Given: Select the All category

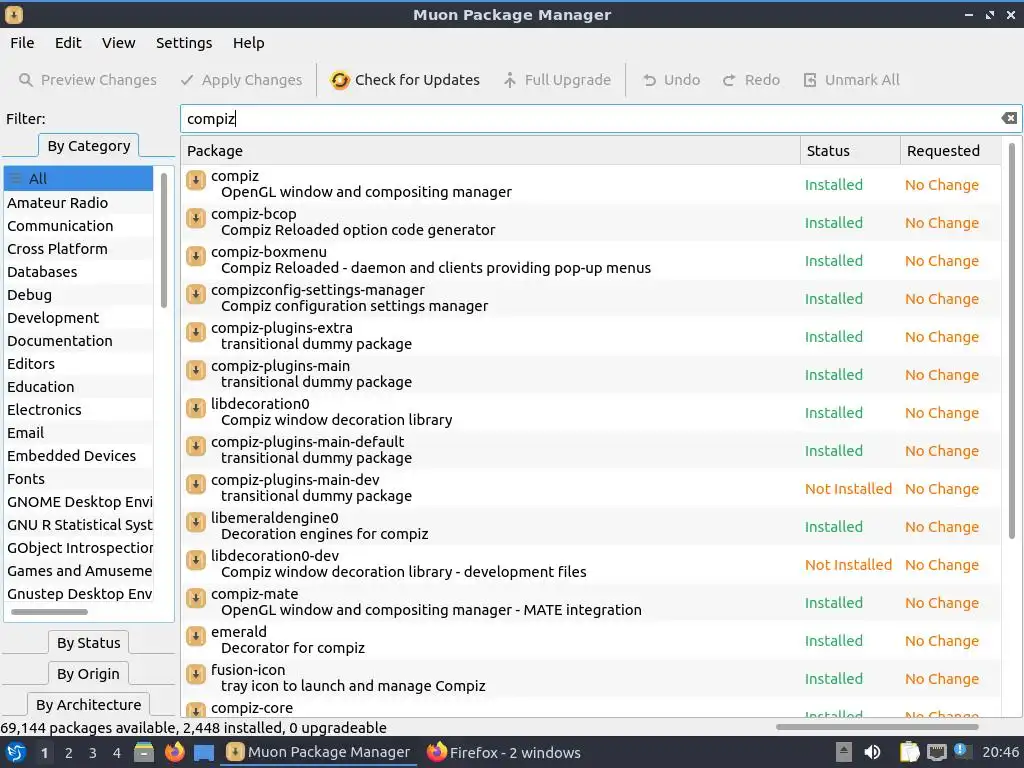Looking at the screenshot, I should point(78,179).
